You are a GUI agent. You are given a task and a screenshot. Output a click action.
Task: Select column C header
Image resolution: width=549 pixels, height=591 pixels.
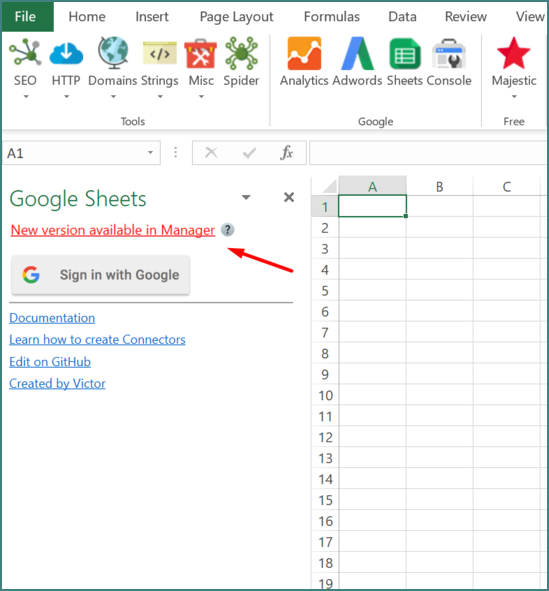(506, 186)
